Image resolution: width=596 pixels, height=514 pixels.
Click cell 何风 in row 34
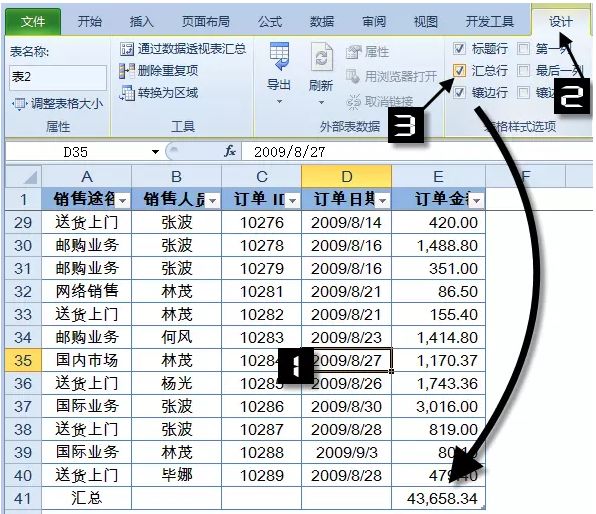click(176, 338)
